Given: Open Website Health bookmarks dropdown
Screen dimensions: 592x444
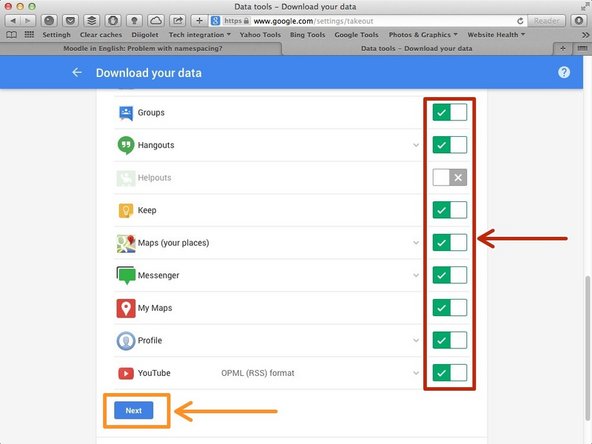Looking at the screenshot, I should point(496,35).
